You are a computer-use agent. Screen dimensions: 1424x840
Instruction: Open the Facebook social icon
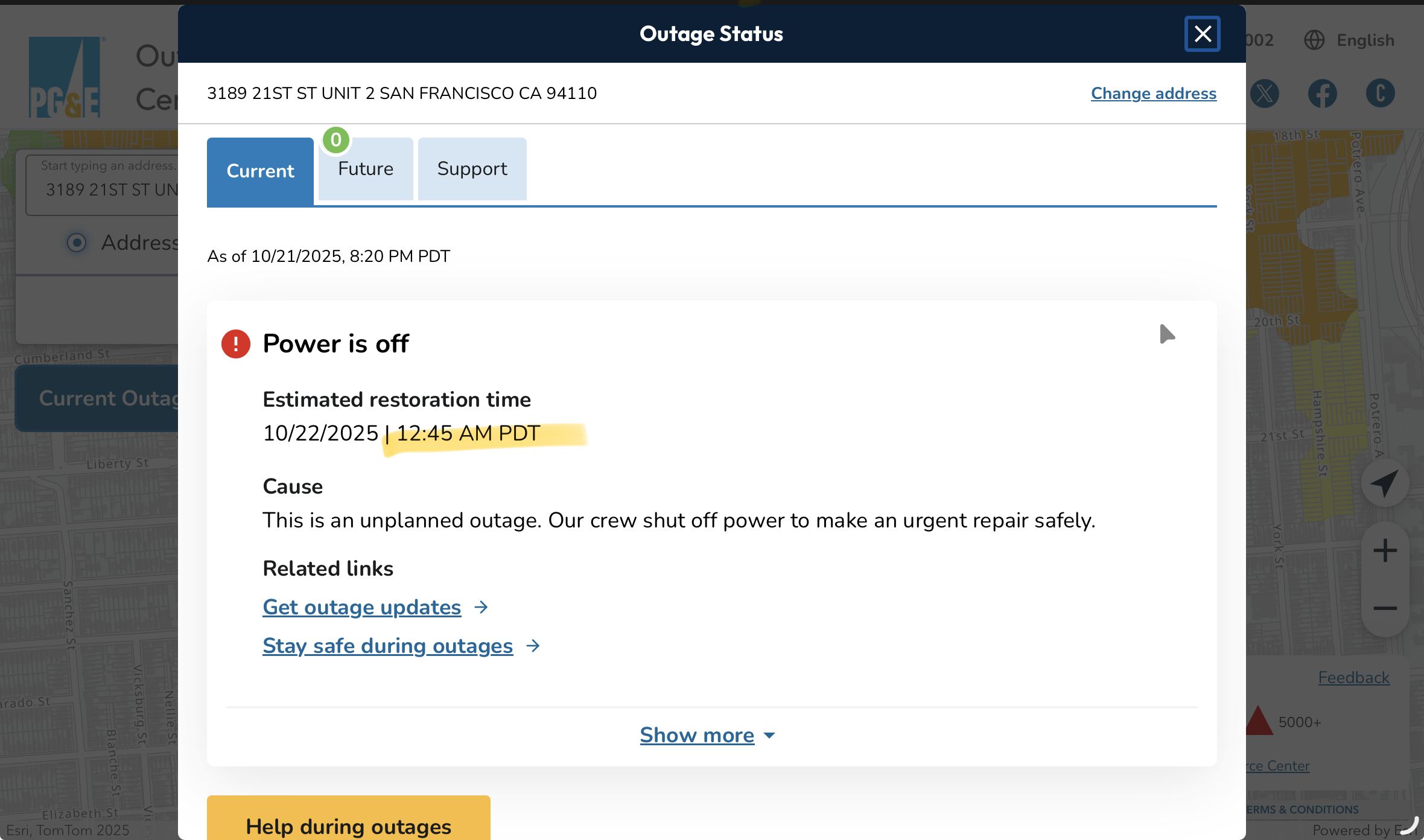pyautogui.click(x=1322, y=94)
